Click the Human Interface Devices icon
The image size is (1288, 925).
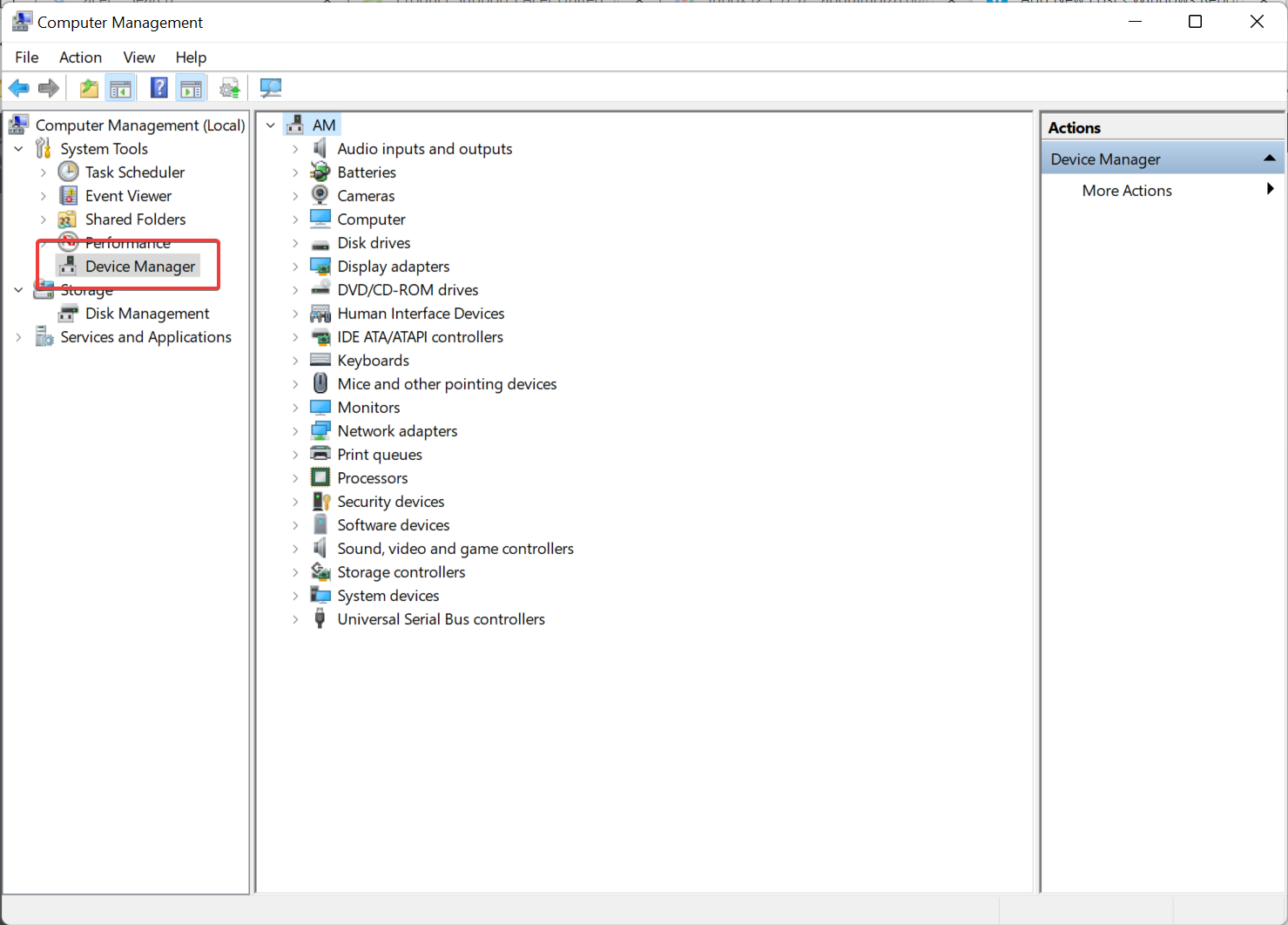coord(320,314)
